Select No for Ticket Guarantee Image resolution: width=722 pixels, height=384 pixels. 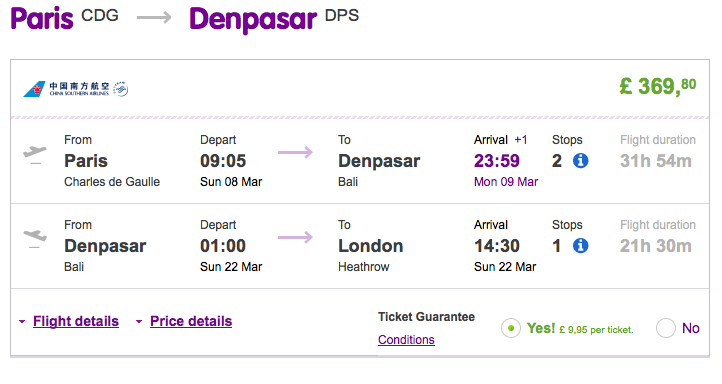pos(666,328)
